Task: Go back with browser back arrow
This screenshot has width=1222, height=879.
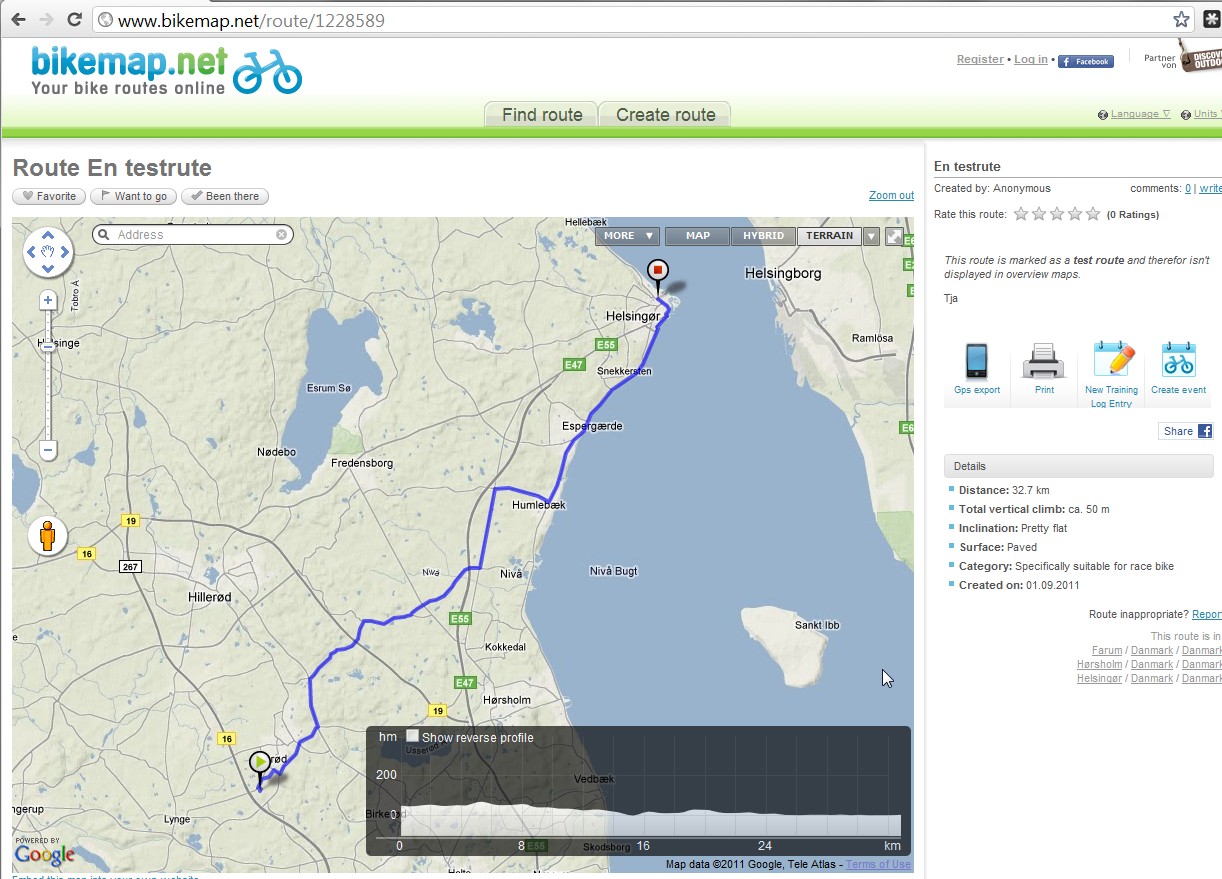Action: 18,19
